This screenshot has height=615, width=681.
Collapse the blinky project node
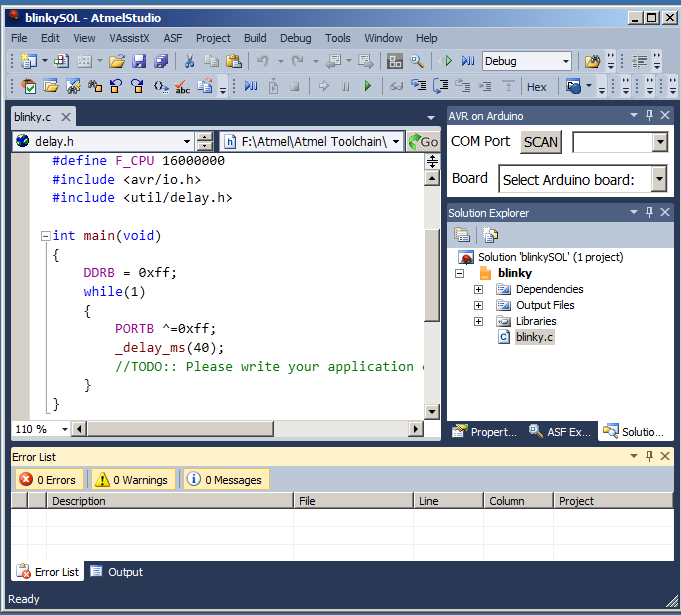pos(459,274)
